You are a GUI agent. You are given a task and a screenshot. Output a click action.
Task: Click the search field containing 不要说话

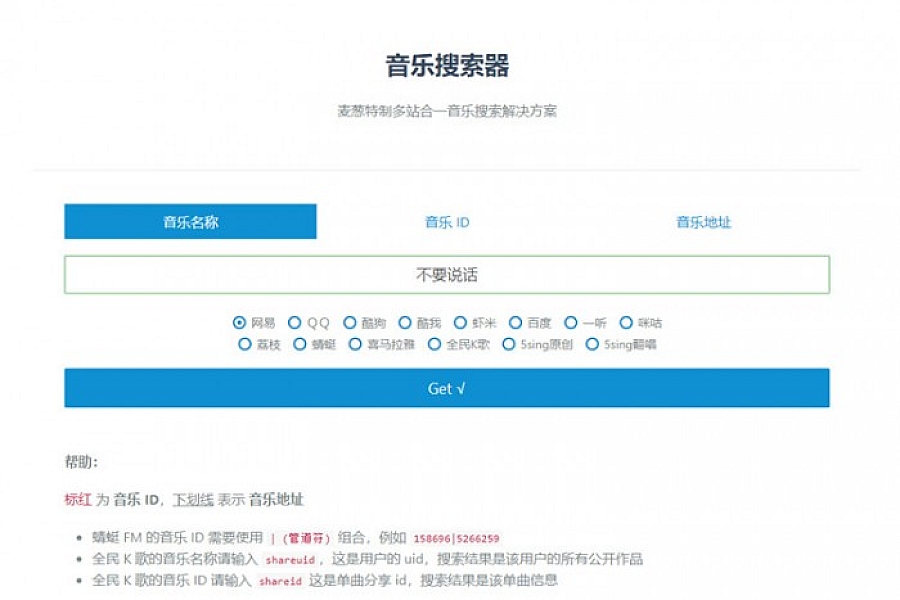(x=447, y=275)
